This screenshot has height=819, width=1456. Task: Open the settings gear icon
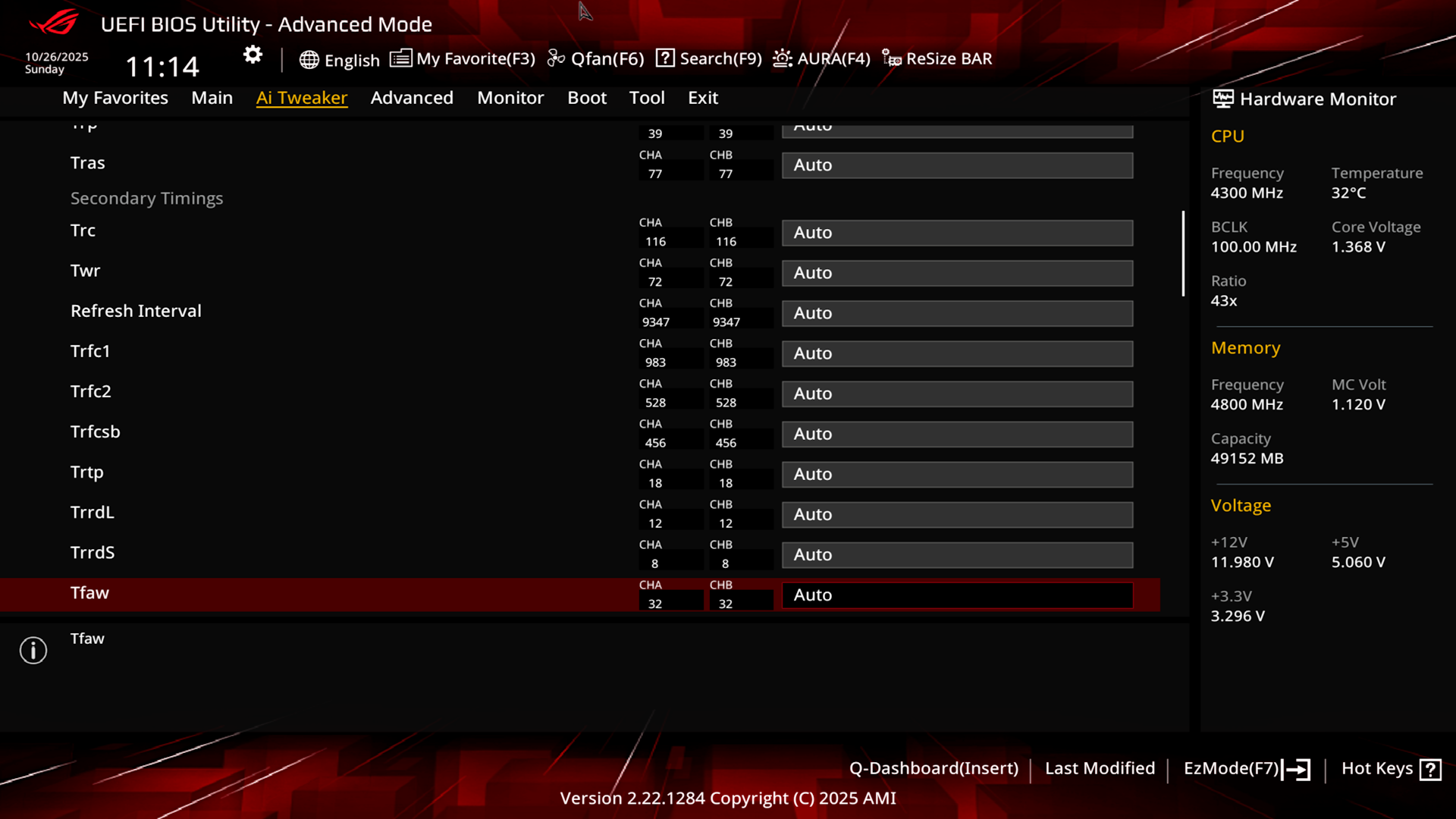(253, 55)
